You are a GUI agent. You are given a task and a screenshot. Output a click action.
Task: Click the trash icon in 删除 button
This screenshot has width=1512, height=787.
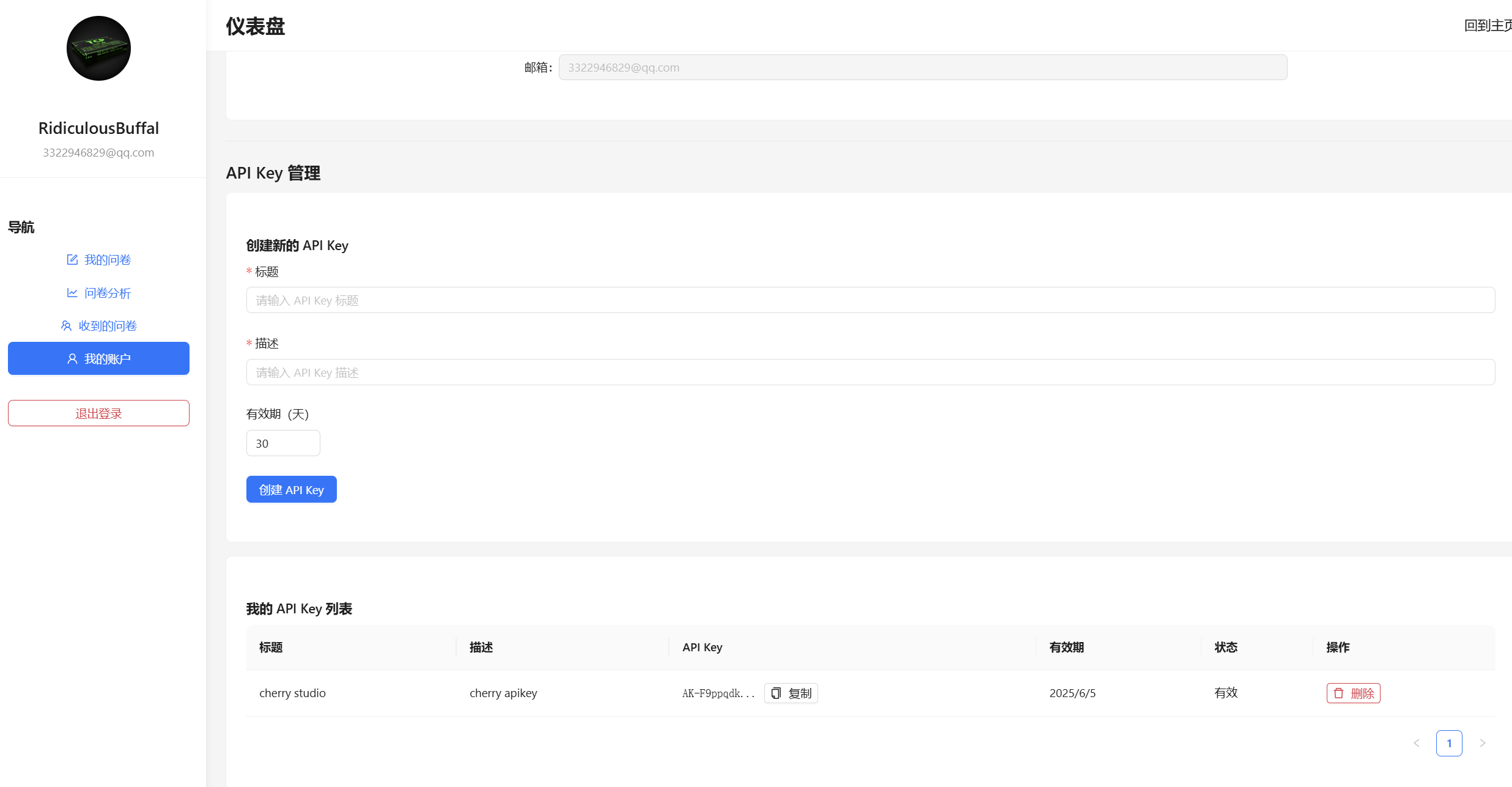click(x=1339, y=693)
